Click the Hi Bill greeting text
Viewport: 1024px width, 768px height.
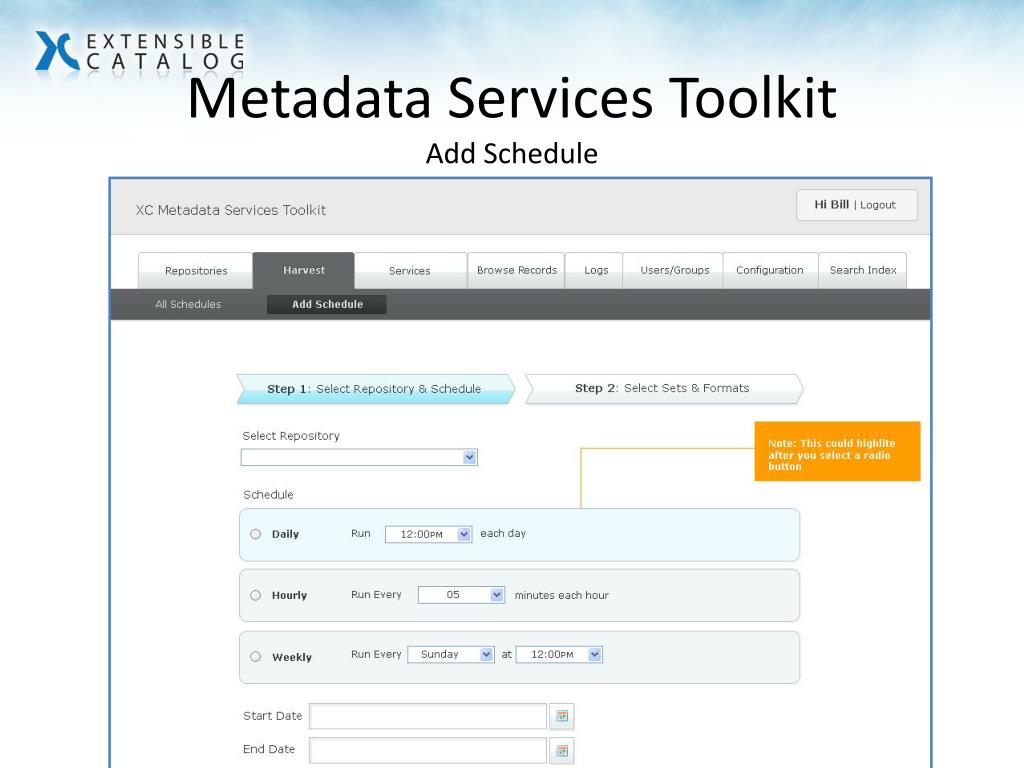831,204
